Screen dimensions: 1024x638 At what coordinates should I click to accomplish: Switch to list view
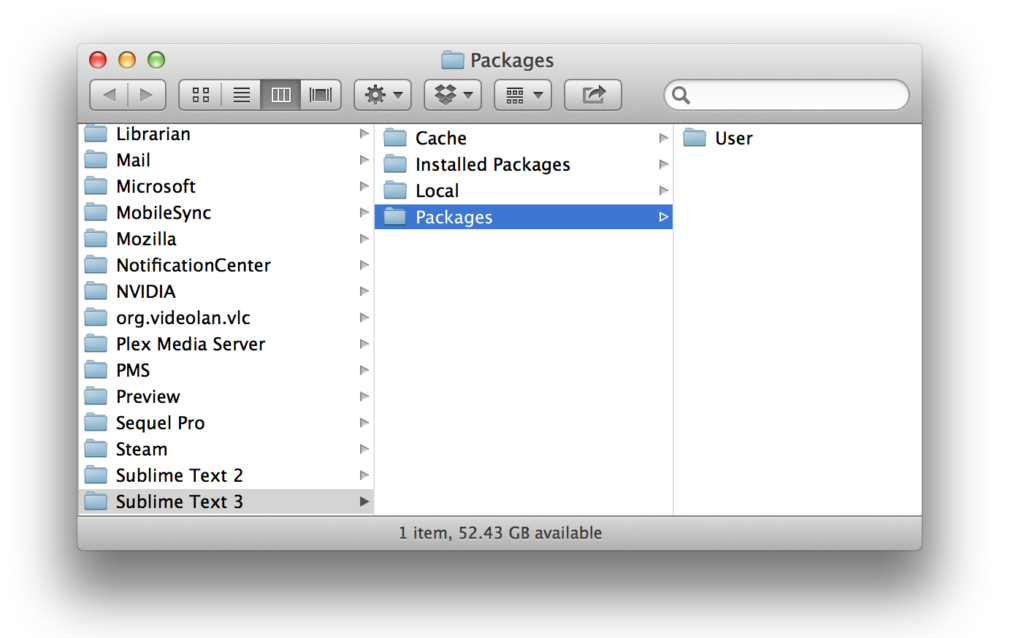point(241,95)
